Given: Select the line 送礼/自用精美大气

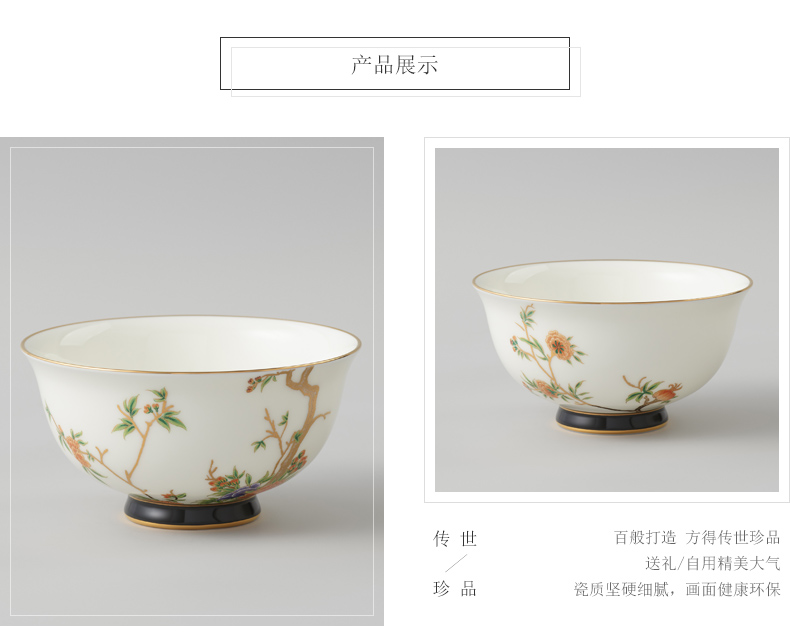Looking at the screenshot, I should 712,563.
